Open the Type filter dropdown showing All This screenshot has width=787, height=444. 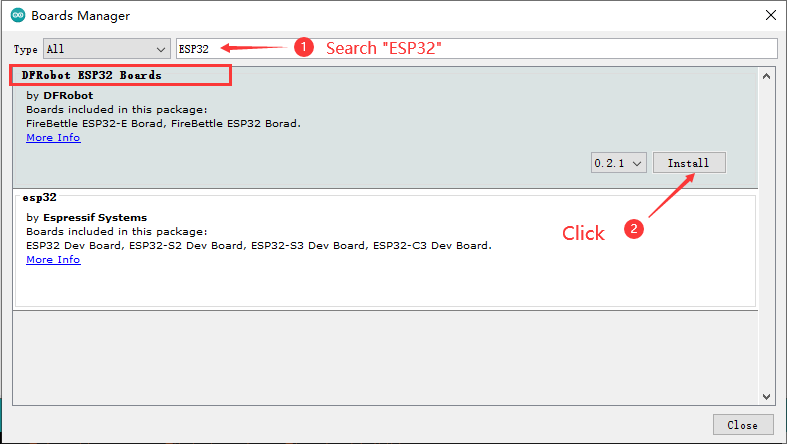point(106,49)
